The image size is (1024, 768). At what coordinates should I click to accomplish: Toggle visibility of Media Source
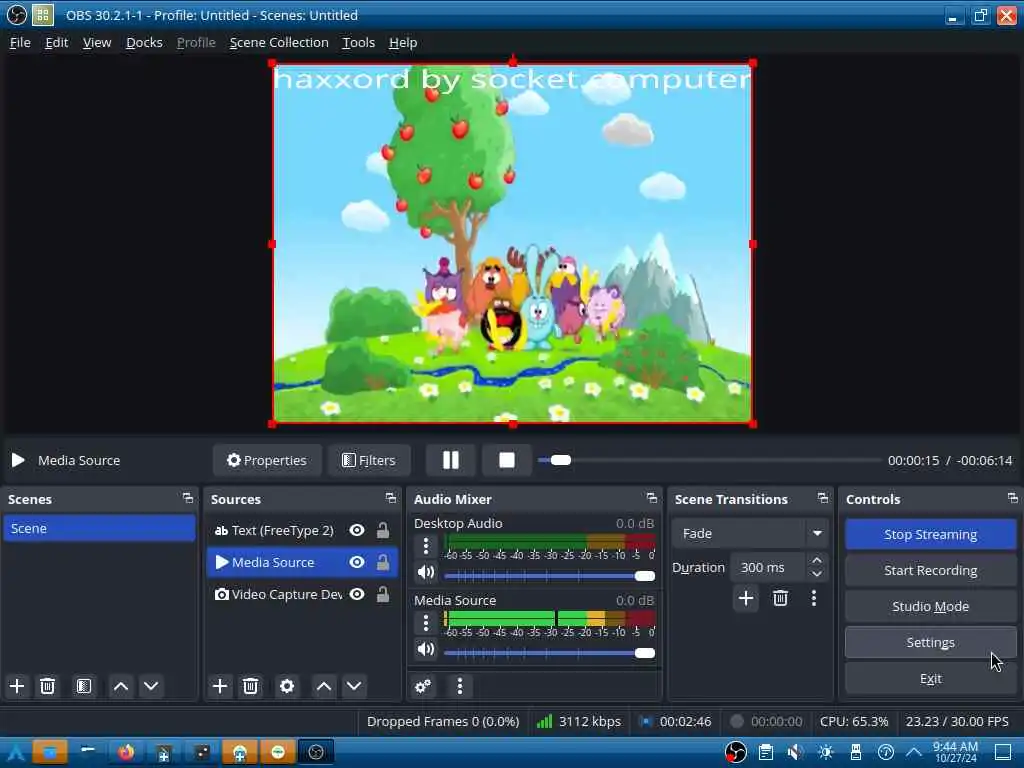[357, 562]
